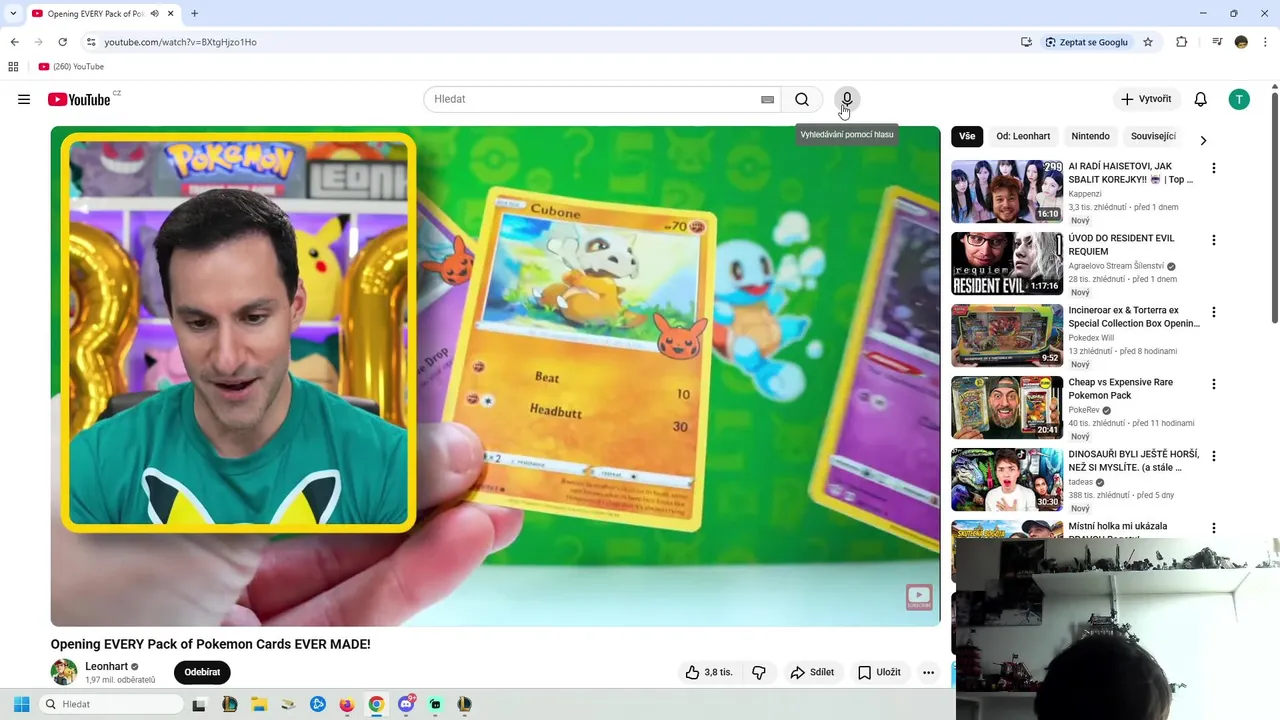Open Chrome extensions puzzle icon
Viewport: 1280px width, 720px height.
[1182, 42]
